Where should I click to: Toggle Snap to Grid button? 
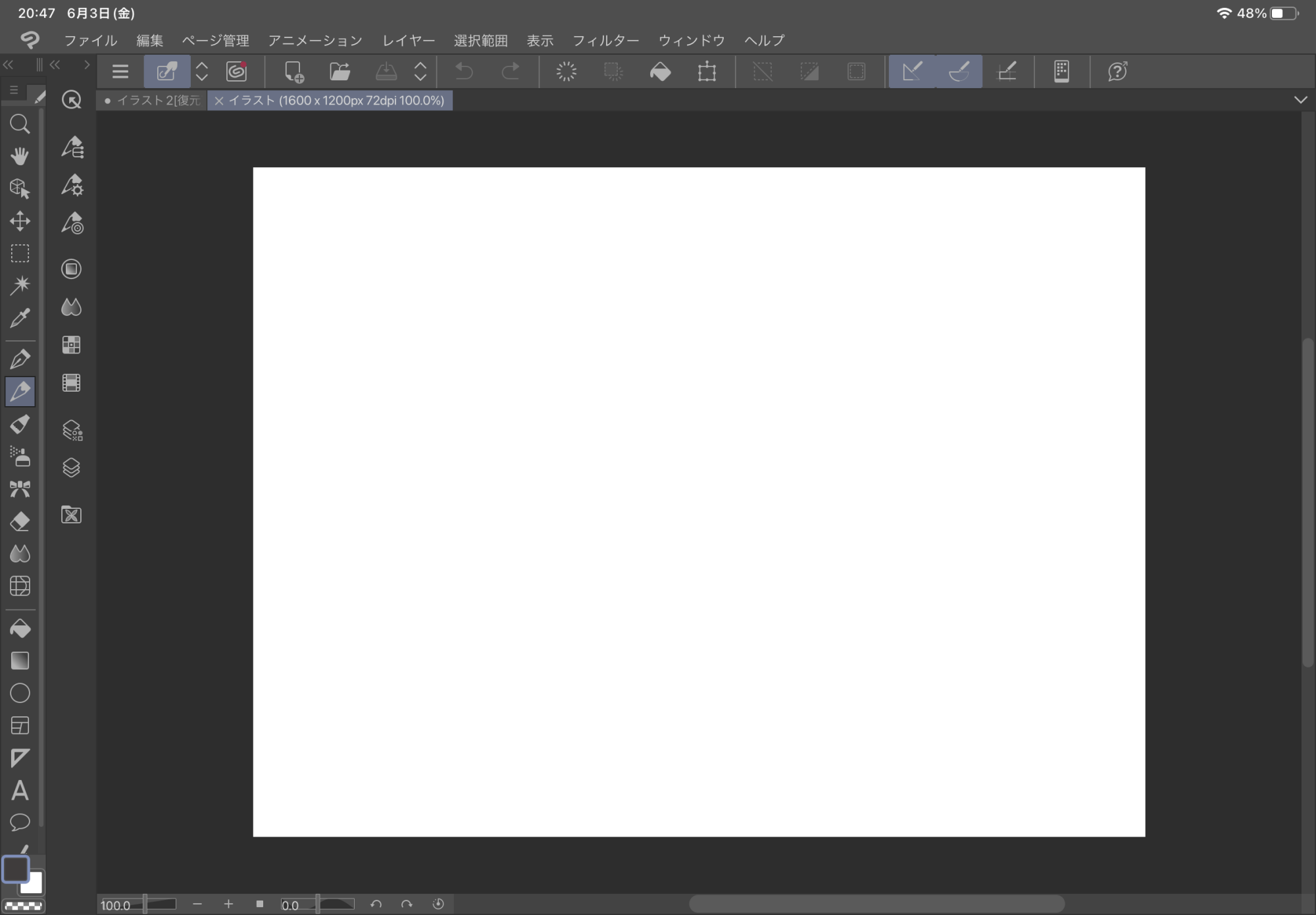pyautogui.click(x=1007, y=71)
